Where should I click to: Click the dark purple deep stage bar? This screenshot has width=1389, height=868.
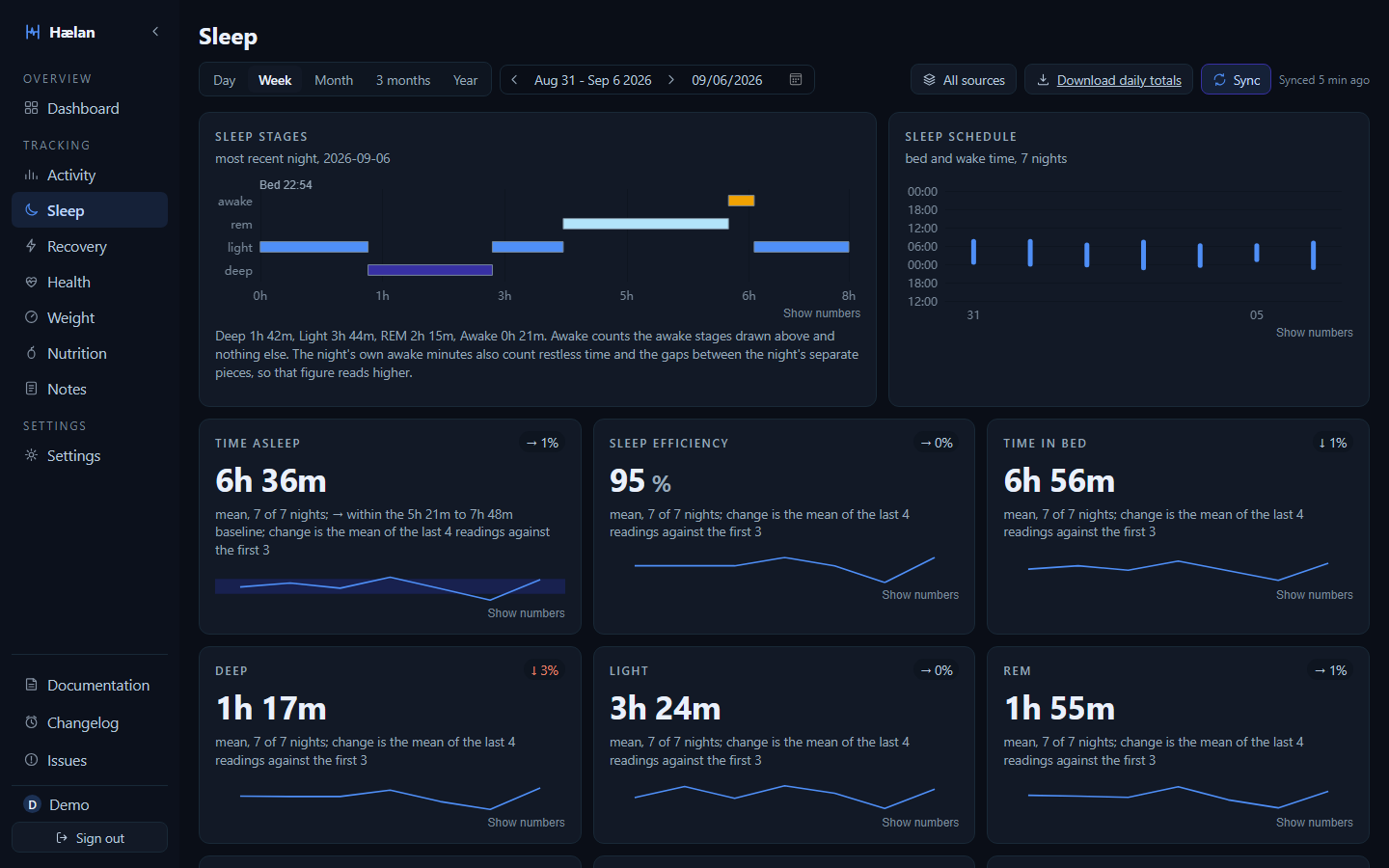(430, 270)
